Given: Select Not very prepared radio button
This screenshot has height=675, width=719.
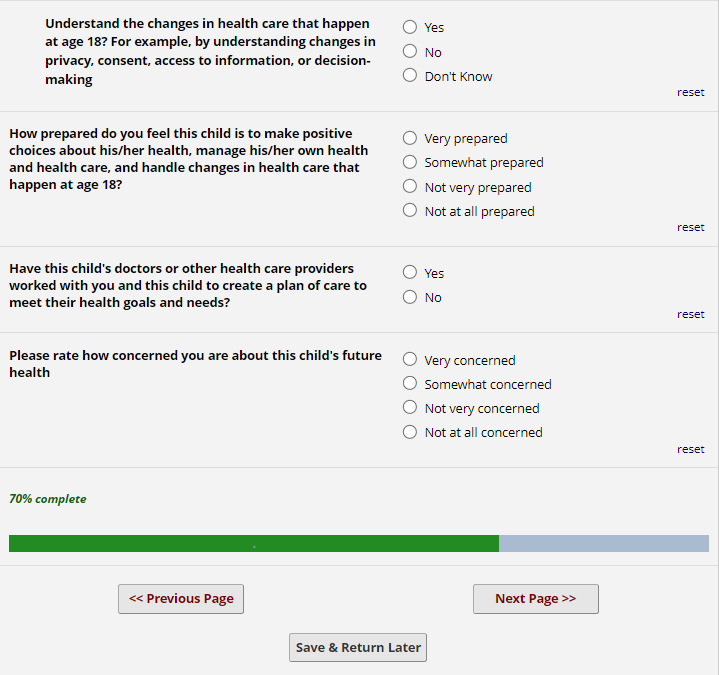Looking at the screenshot, I should coord(410,187).
